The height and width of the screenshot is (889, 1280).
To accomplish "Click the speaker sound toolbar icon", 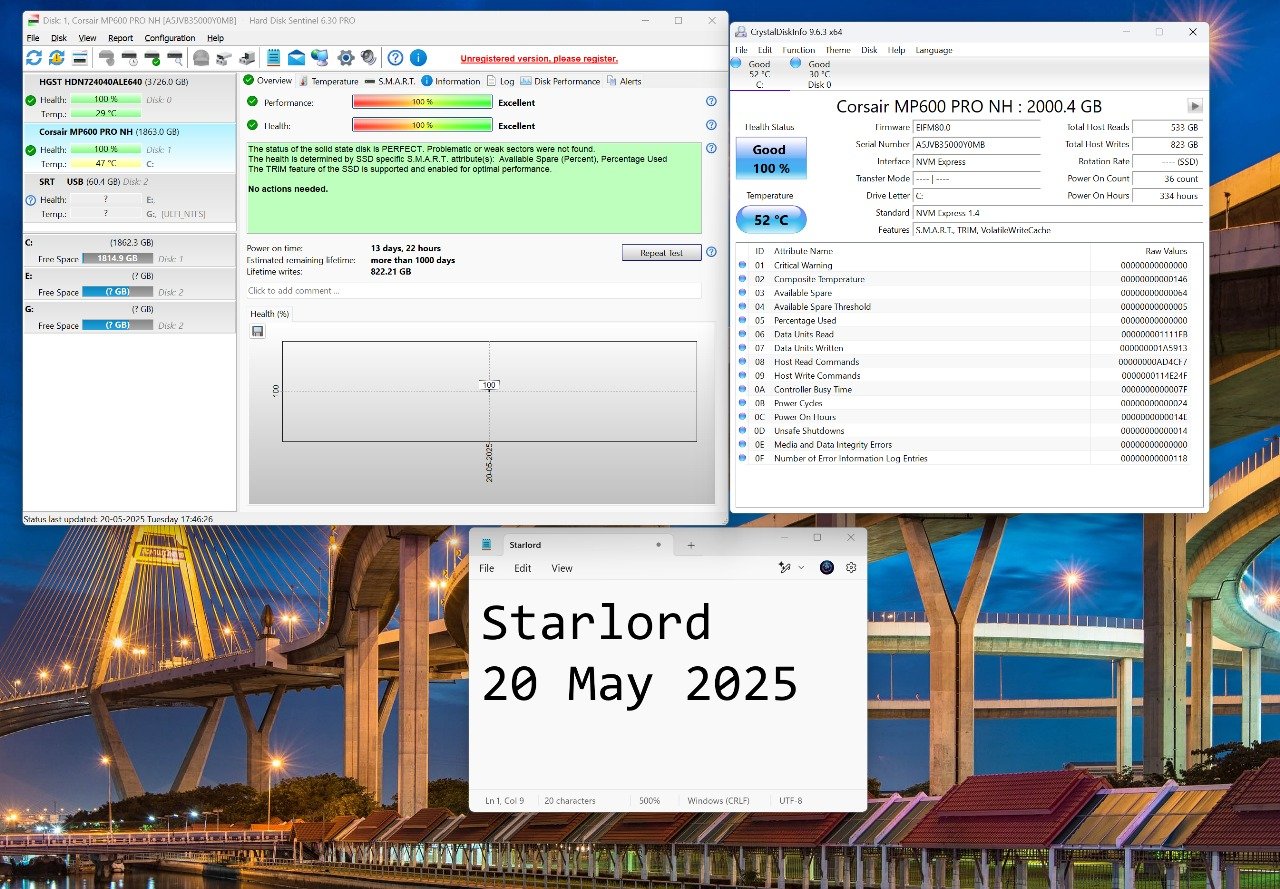I will click(x=369, y=58).
